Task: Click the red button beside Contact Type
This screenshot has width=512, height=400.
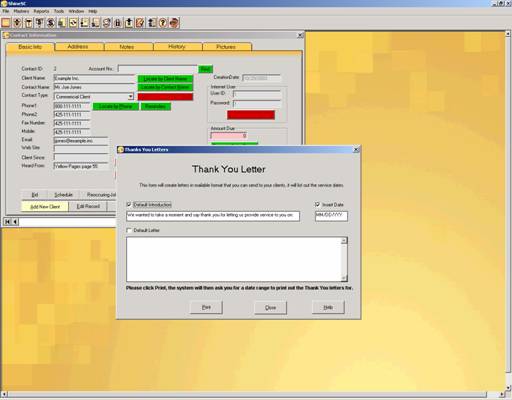Action: tap(165, 97)
